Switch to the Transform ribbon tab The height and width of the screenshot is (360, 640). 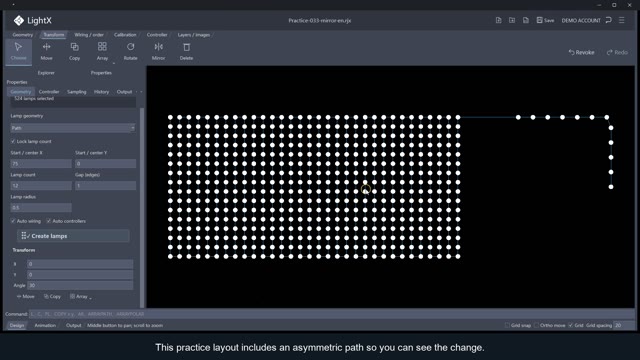pos(54,35)
